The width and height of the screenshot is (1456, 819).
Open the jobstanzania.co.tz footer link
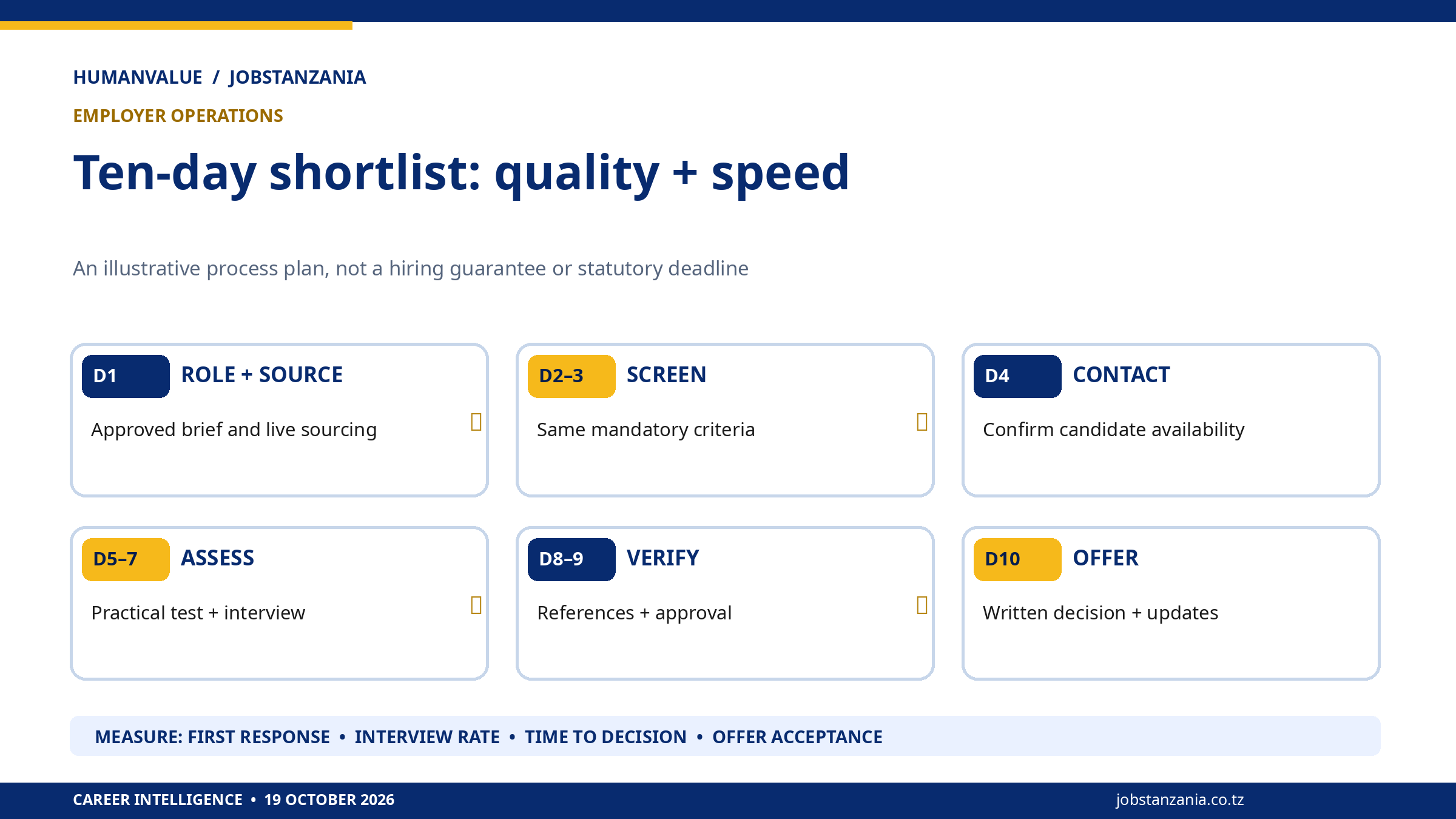tap(1180, 800)
